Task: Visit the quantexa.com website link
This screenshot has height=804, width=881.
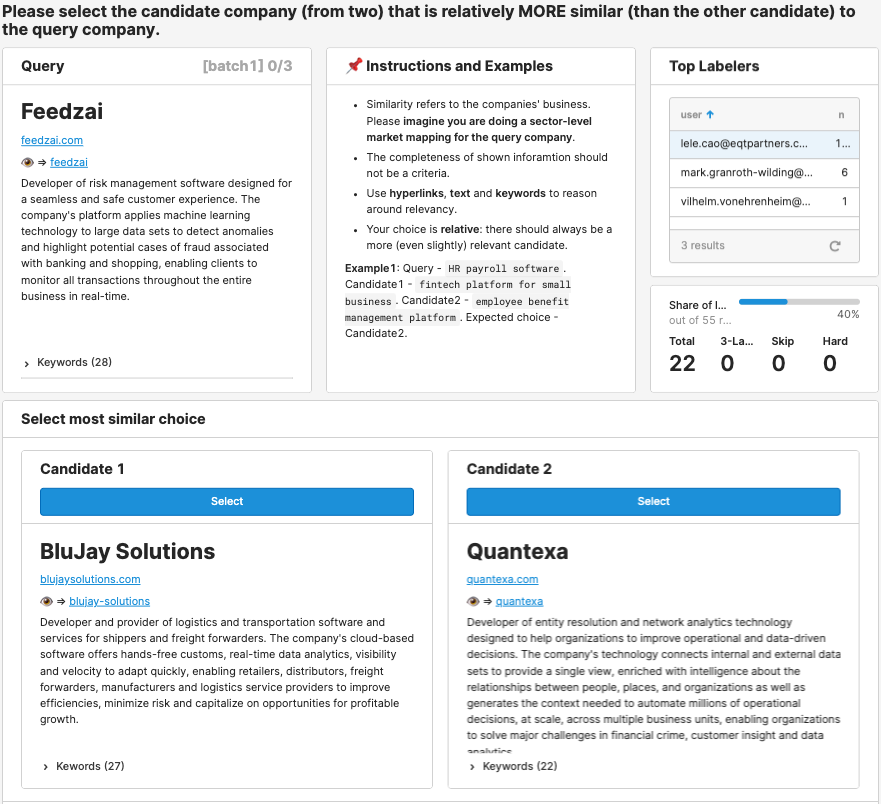Action: pyautogui.click(x=502, y=579)
